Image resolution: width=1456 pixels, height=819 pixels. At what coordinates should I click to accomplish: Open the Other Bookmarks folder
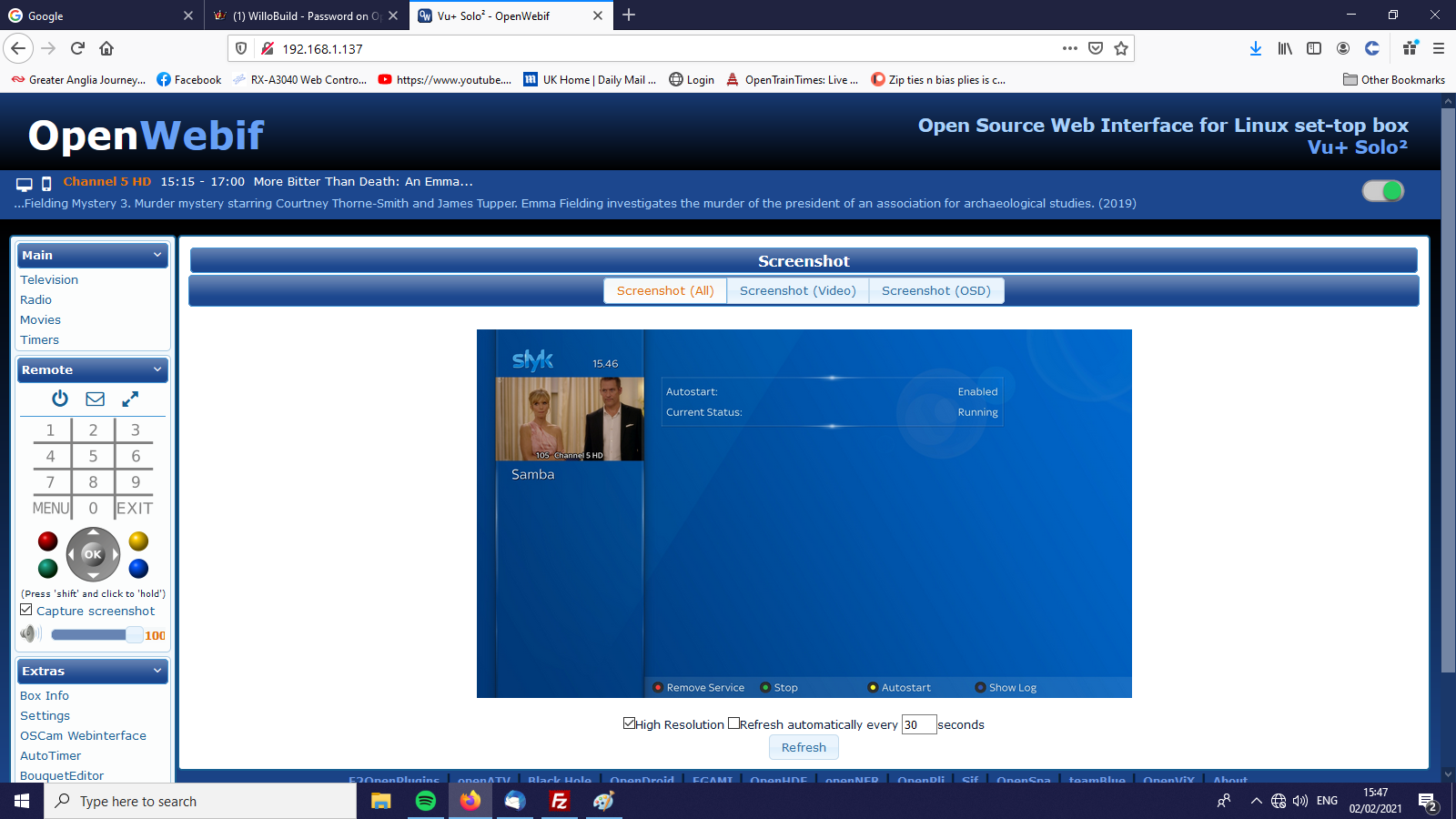coord(1394,79)
